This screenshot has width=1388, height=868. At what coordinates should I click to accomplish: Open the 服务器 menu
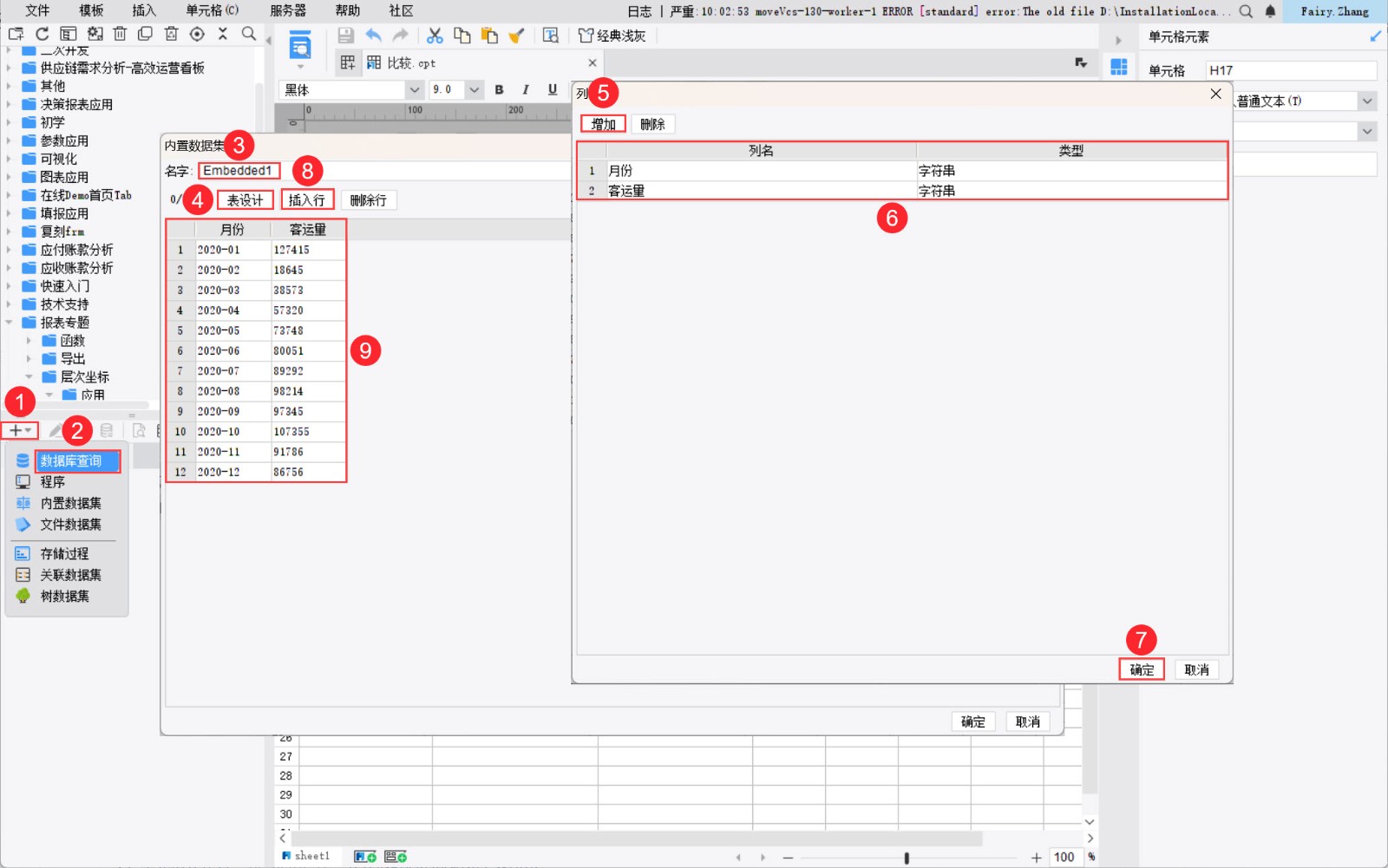pos(288,10)
